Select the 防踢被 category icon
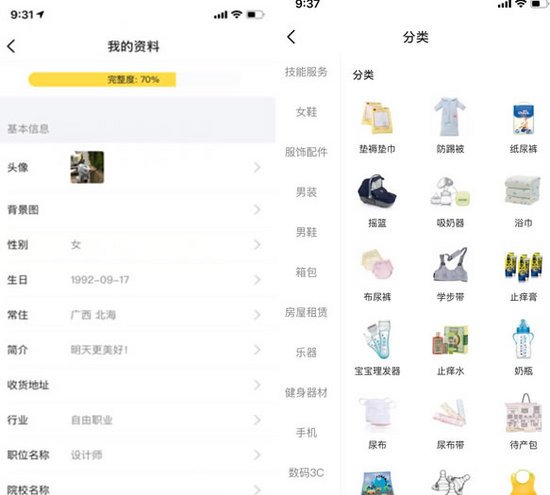This screenshot has height=495, width=550. pyautogui.click(x=450, y=117)
